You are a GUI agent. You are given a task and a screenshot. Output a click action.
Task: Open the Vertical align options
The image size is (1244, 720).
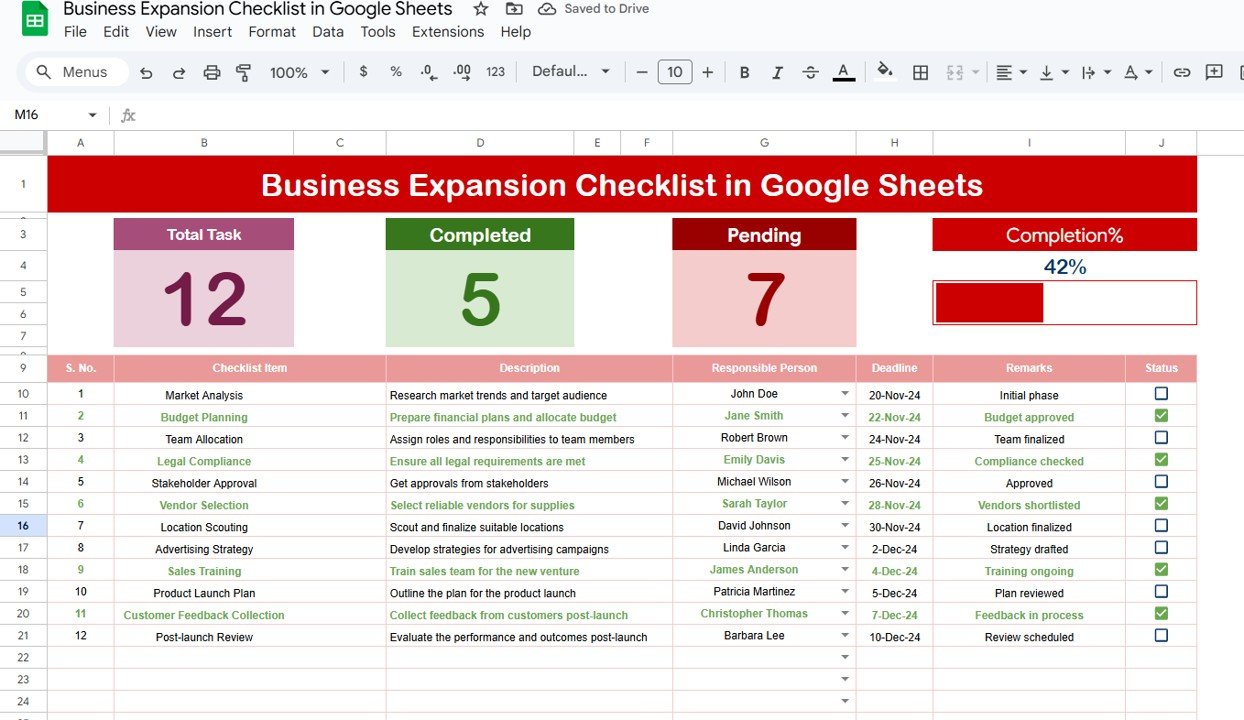tap(1054, 72)
